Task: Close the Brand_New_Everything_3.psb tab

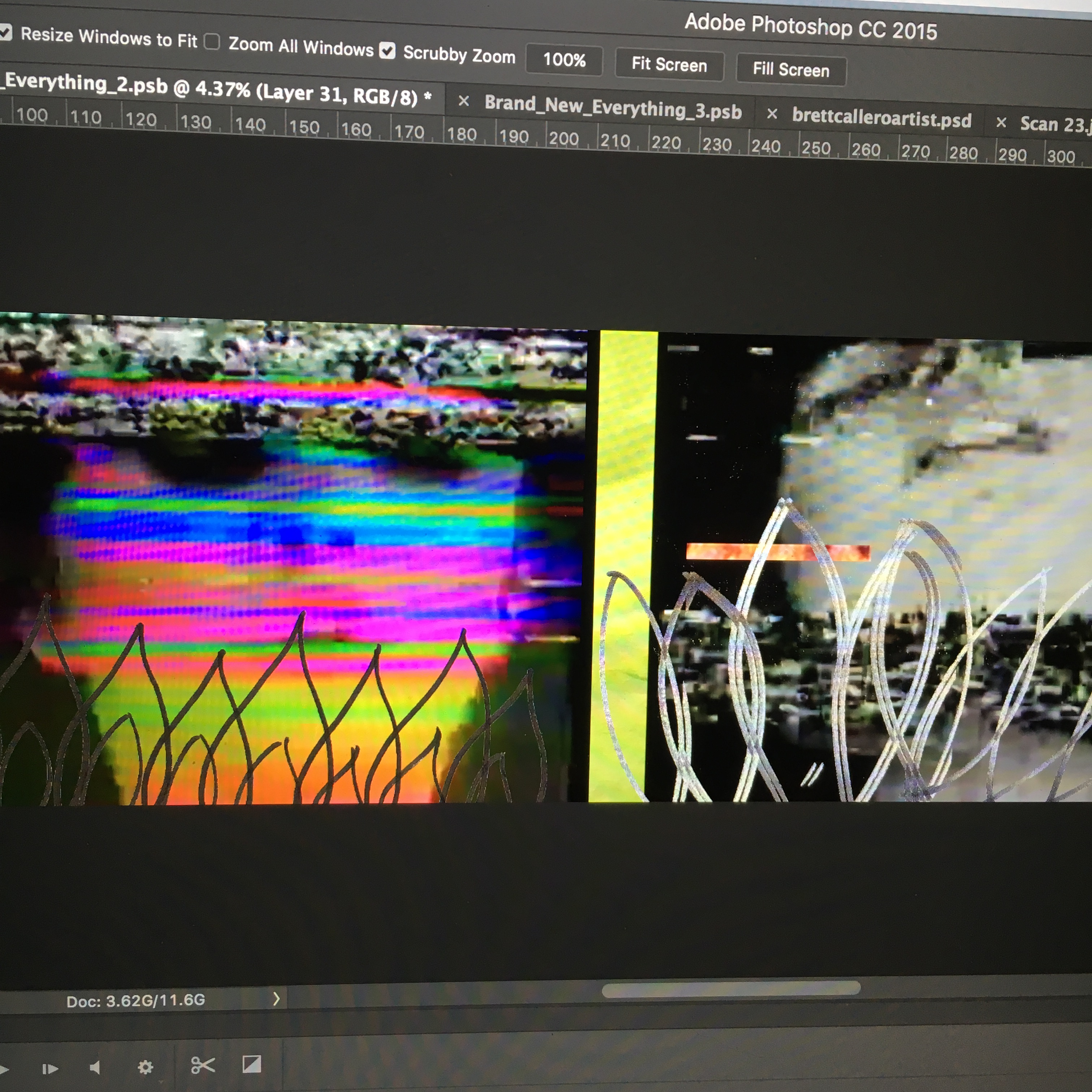Action: [x=463, y=101]
